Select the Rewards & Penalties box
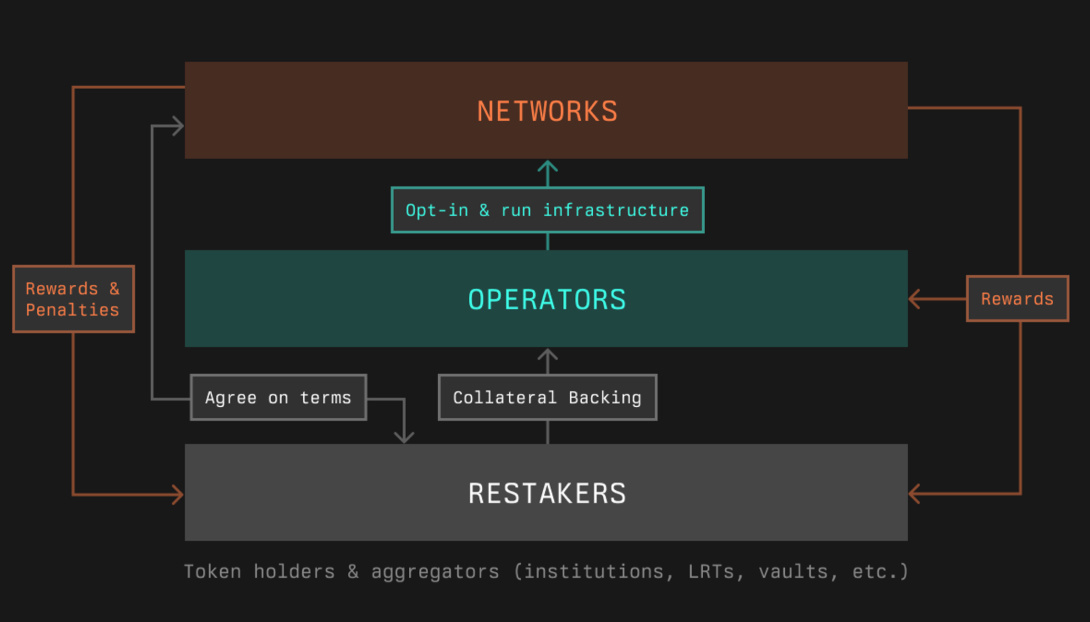The image size is (1090, 622). 73,299
